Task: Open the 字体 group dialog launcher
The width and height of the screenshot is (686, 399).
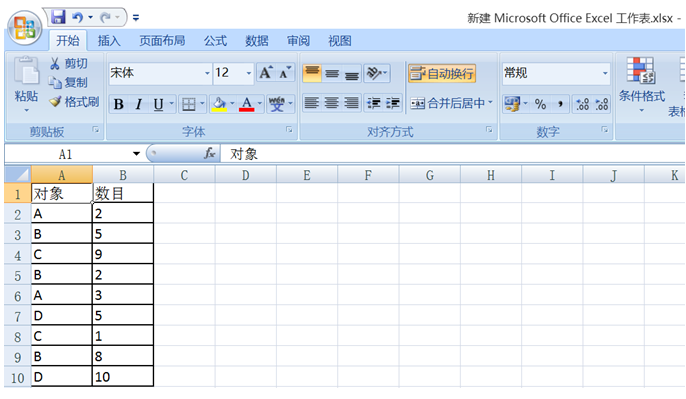Action: click(x=289, y=130)
